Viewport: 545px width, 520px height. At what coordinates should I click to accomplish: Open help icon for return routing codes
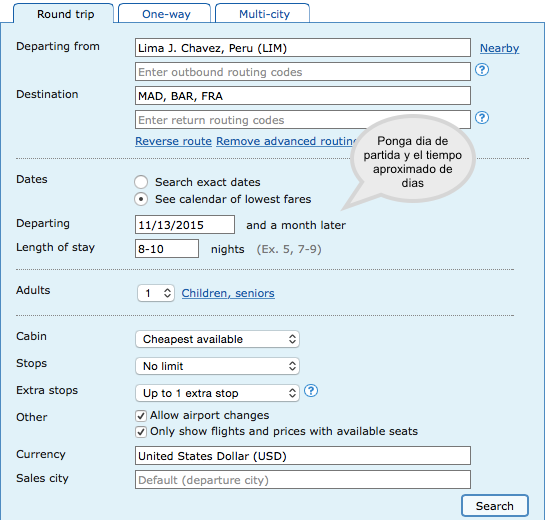point(482,118)
